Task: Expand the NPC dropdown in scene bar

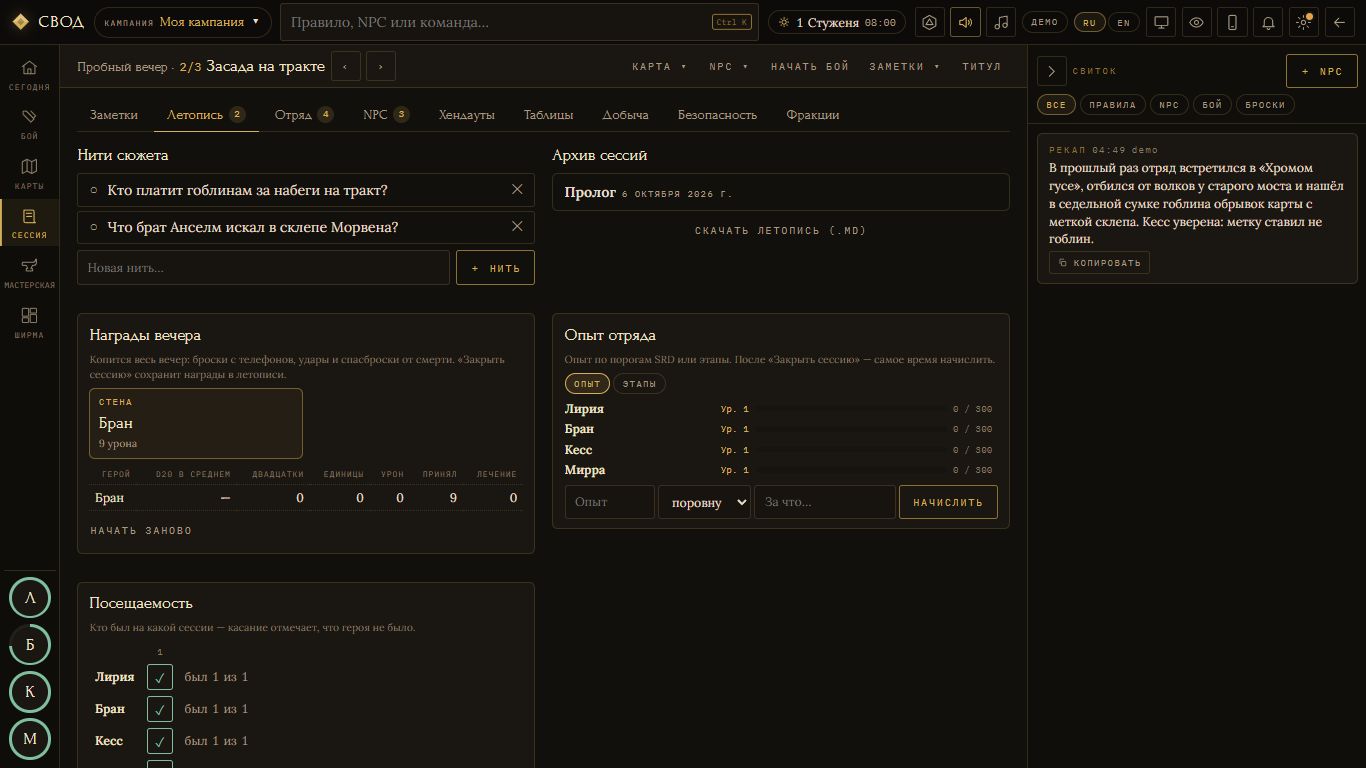Action: 728,66
